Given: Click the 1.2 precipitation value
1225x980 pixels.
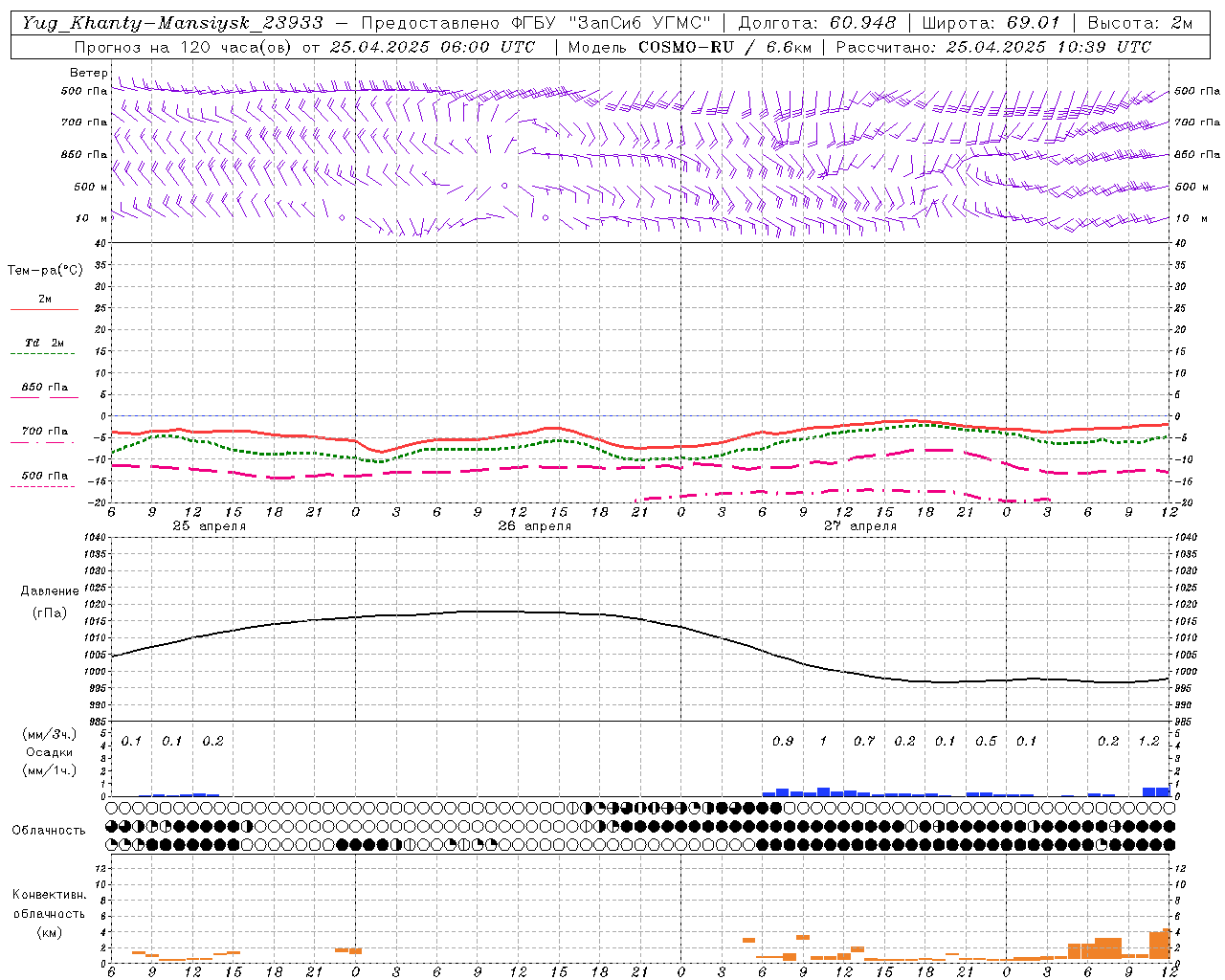Looking at the screenshot, I should pyautogui.click(x=1148, y=741).
